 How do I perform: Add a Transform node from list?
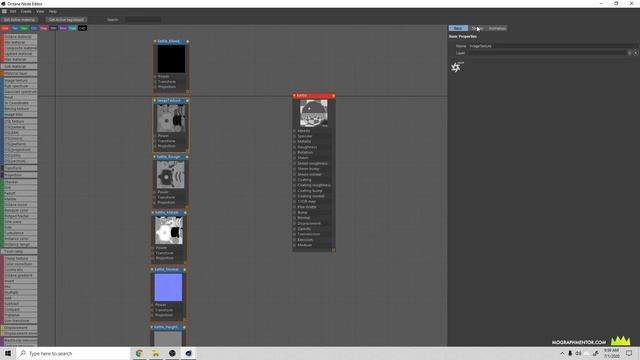click(19, 168)
